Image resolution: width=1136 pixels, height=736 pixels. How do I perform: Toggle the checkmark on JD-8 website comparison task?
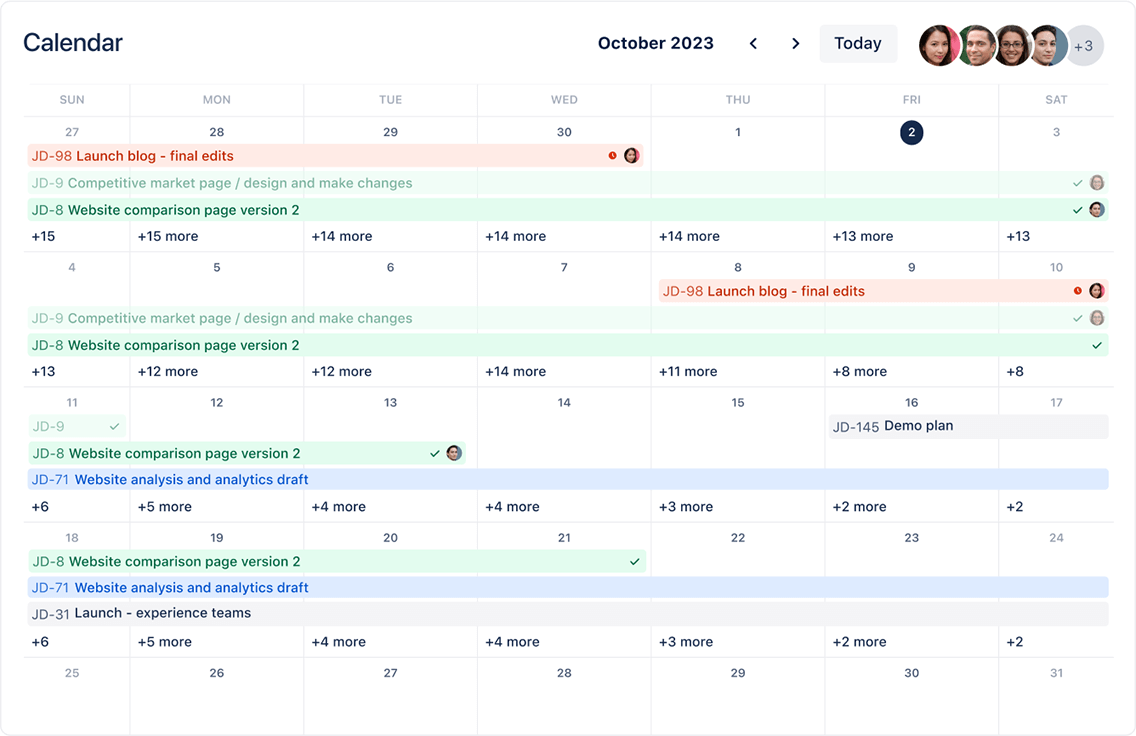1077,210
